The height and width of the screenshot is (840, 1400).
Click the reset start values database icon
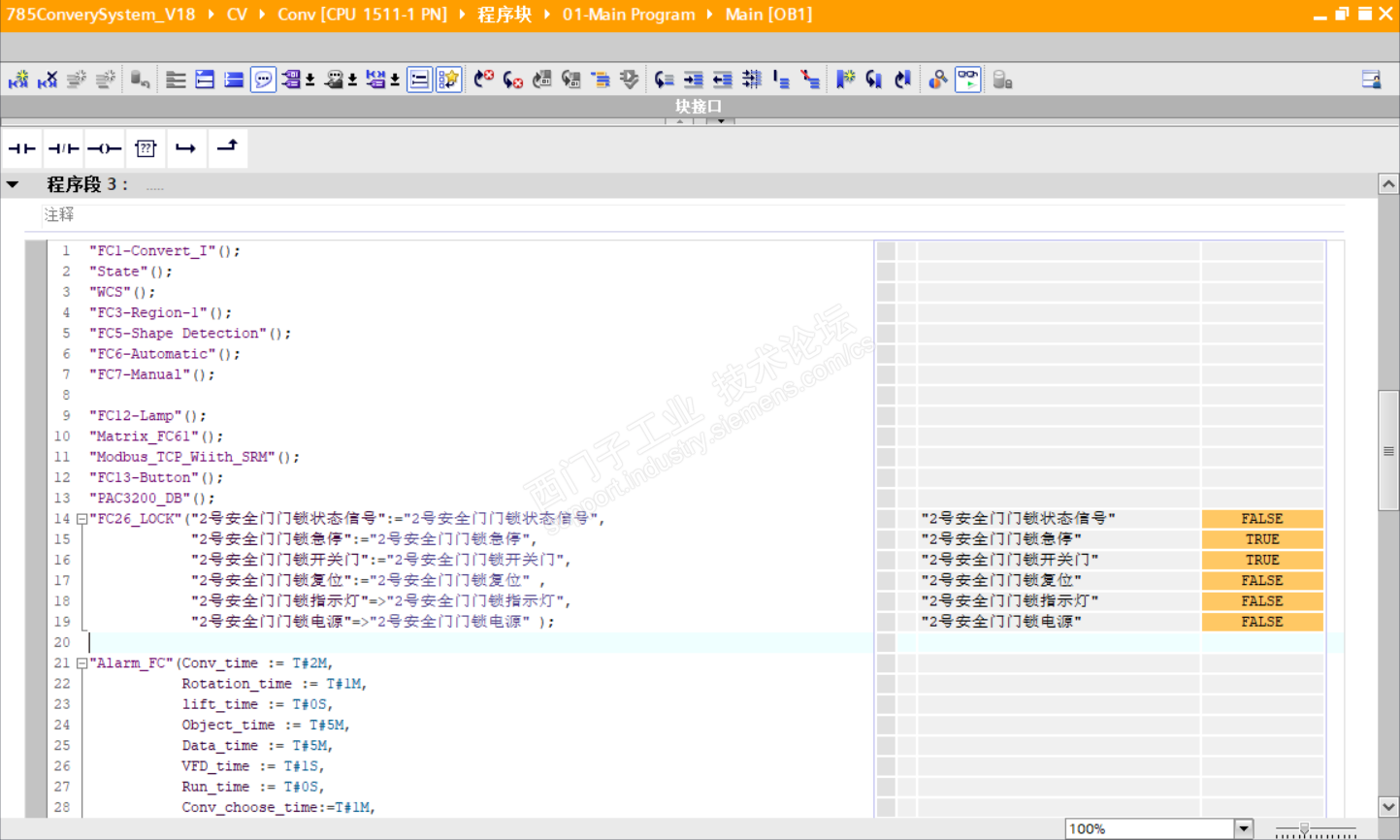[141, 80]
